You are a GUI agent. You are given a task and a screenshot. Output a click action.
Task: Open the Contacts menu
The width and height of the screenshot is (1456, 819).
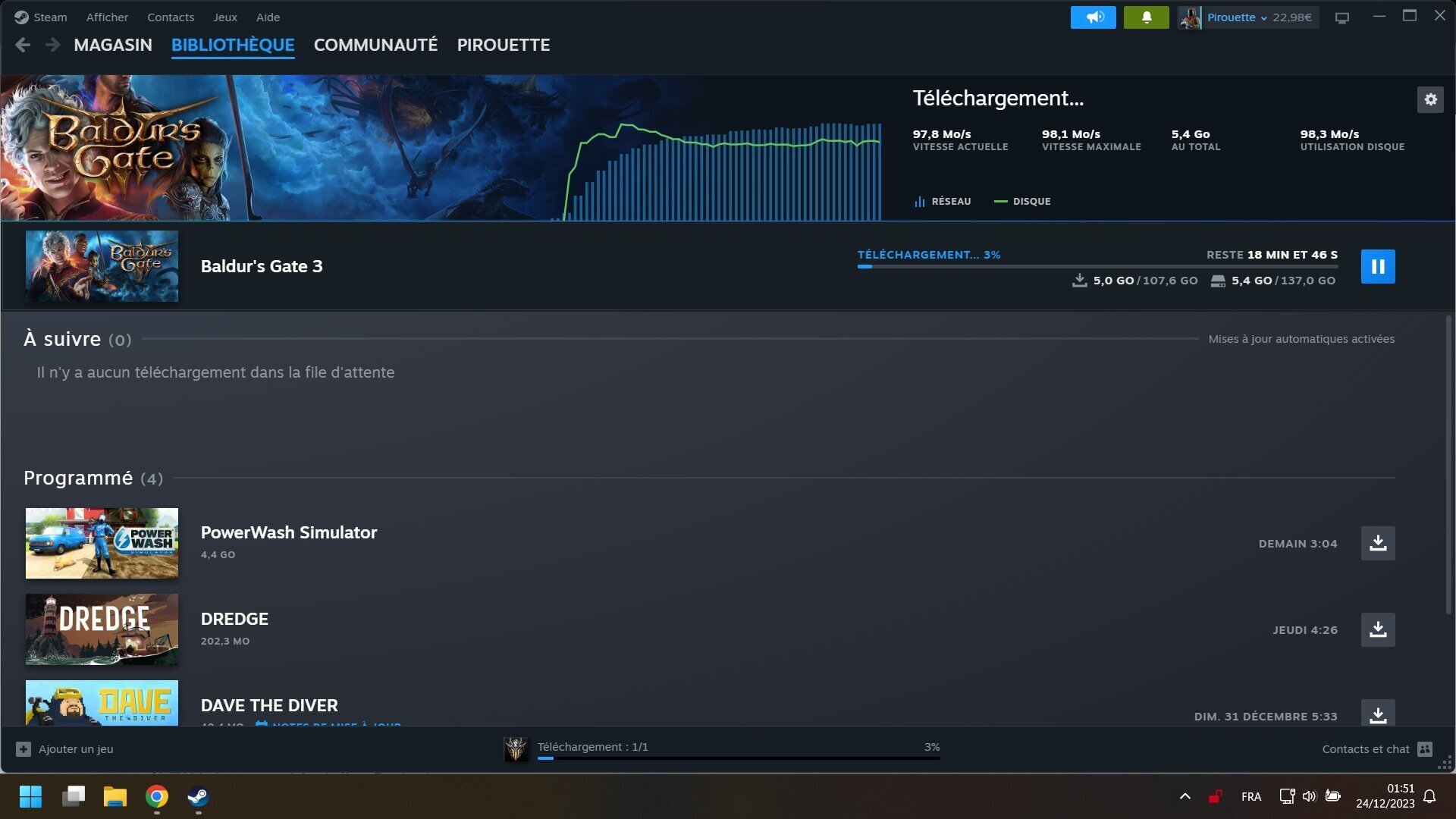point(171,17)
